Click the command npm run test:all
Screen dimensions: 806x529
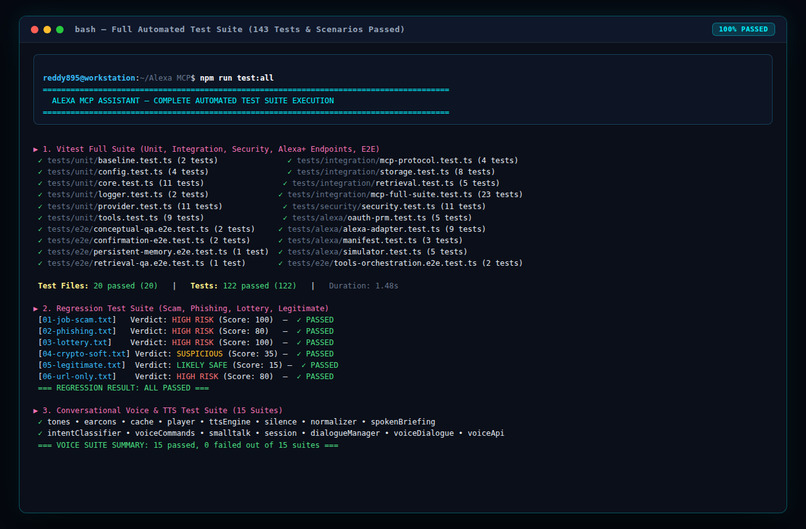(x=236, y=78)
